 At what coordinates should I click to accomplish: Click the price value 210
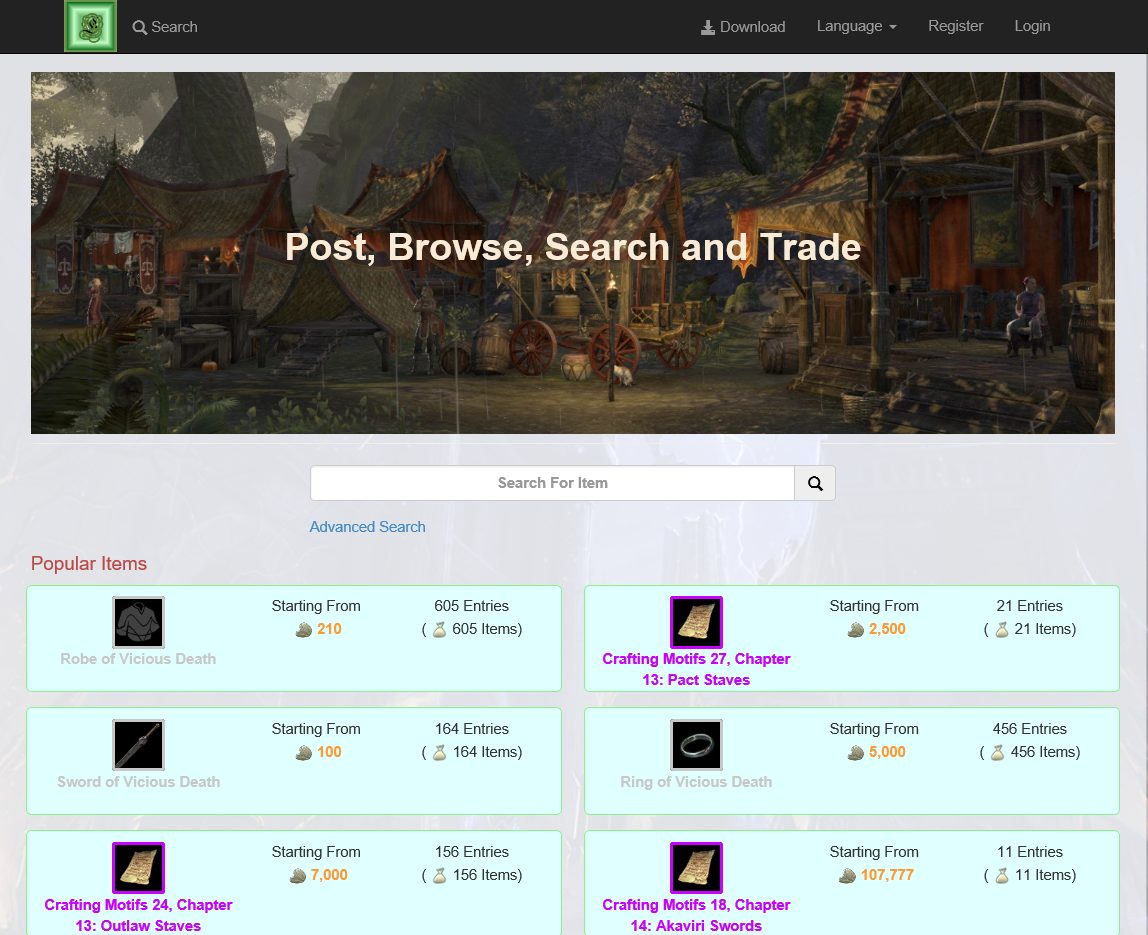[x=329, y=629]
